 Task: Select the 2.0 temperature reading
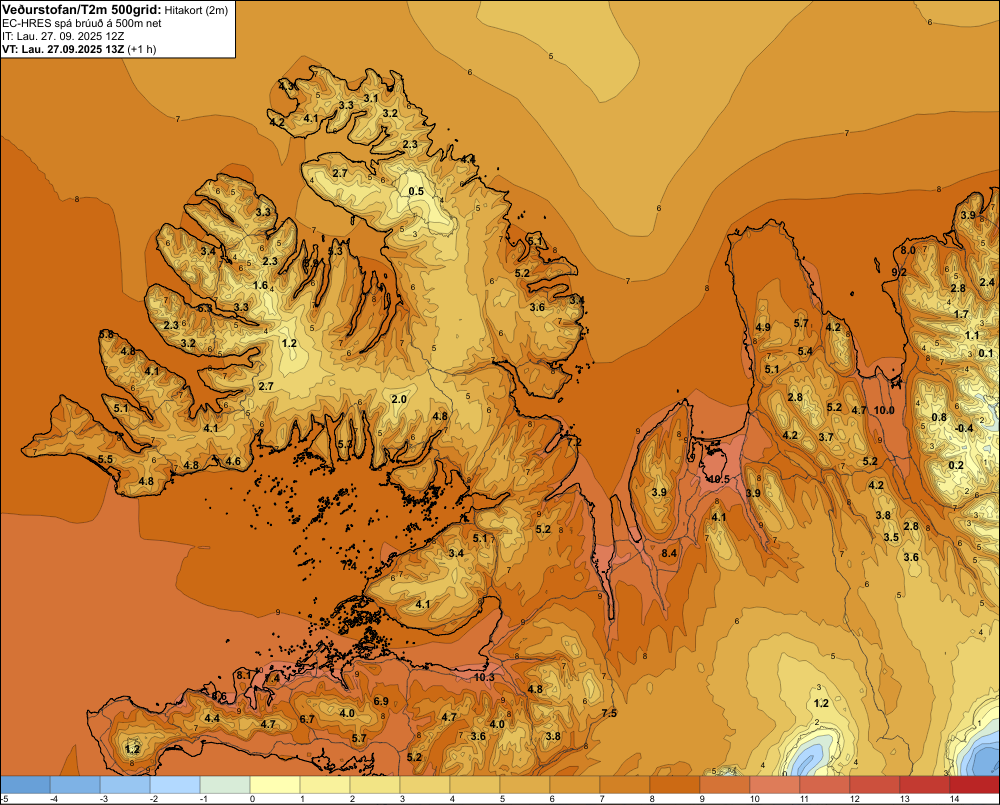coord(399,399)
